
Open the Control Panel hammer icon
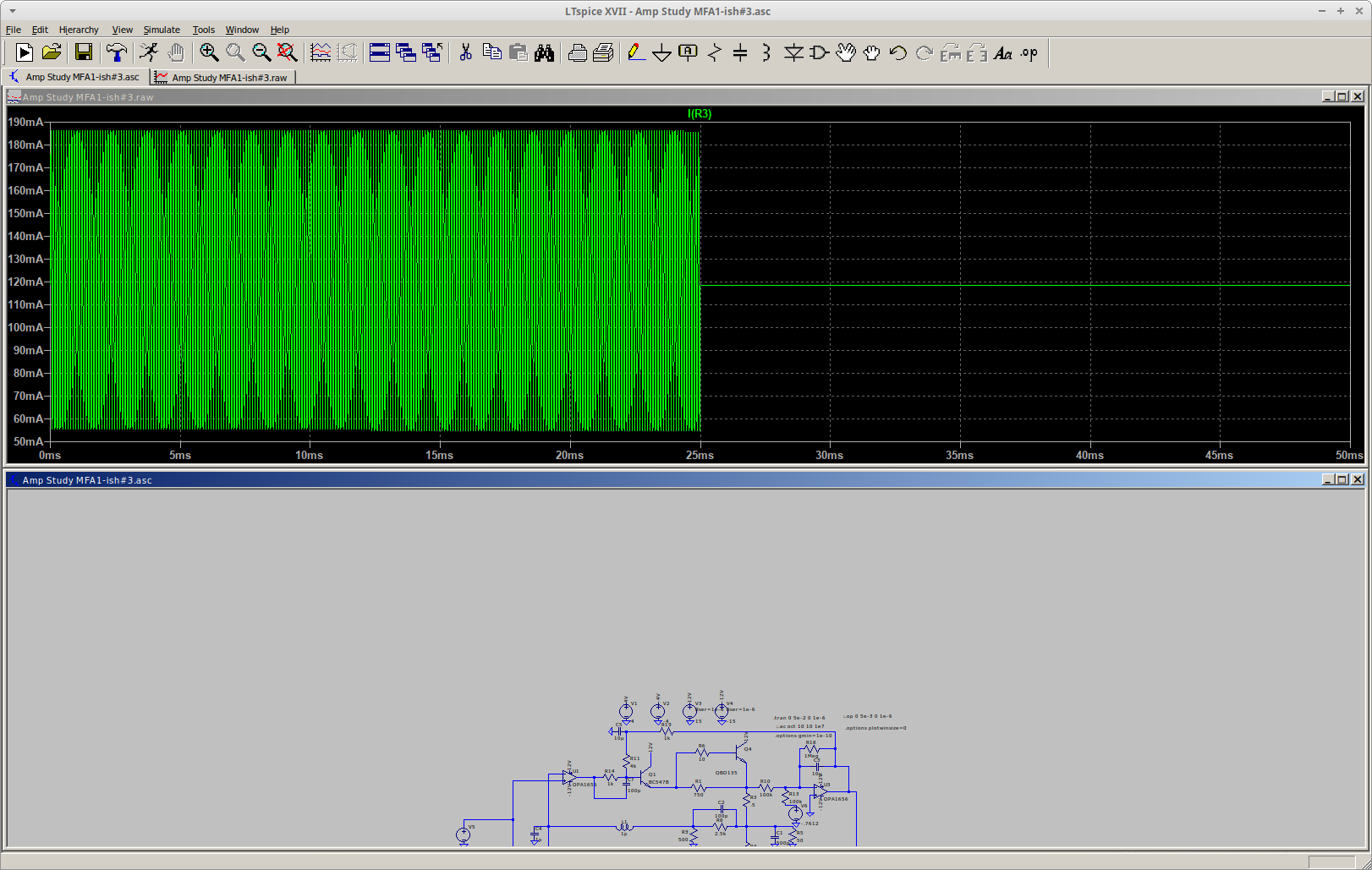117,52
